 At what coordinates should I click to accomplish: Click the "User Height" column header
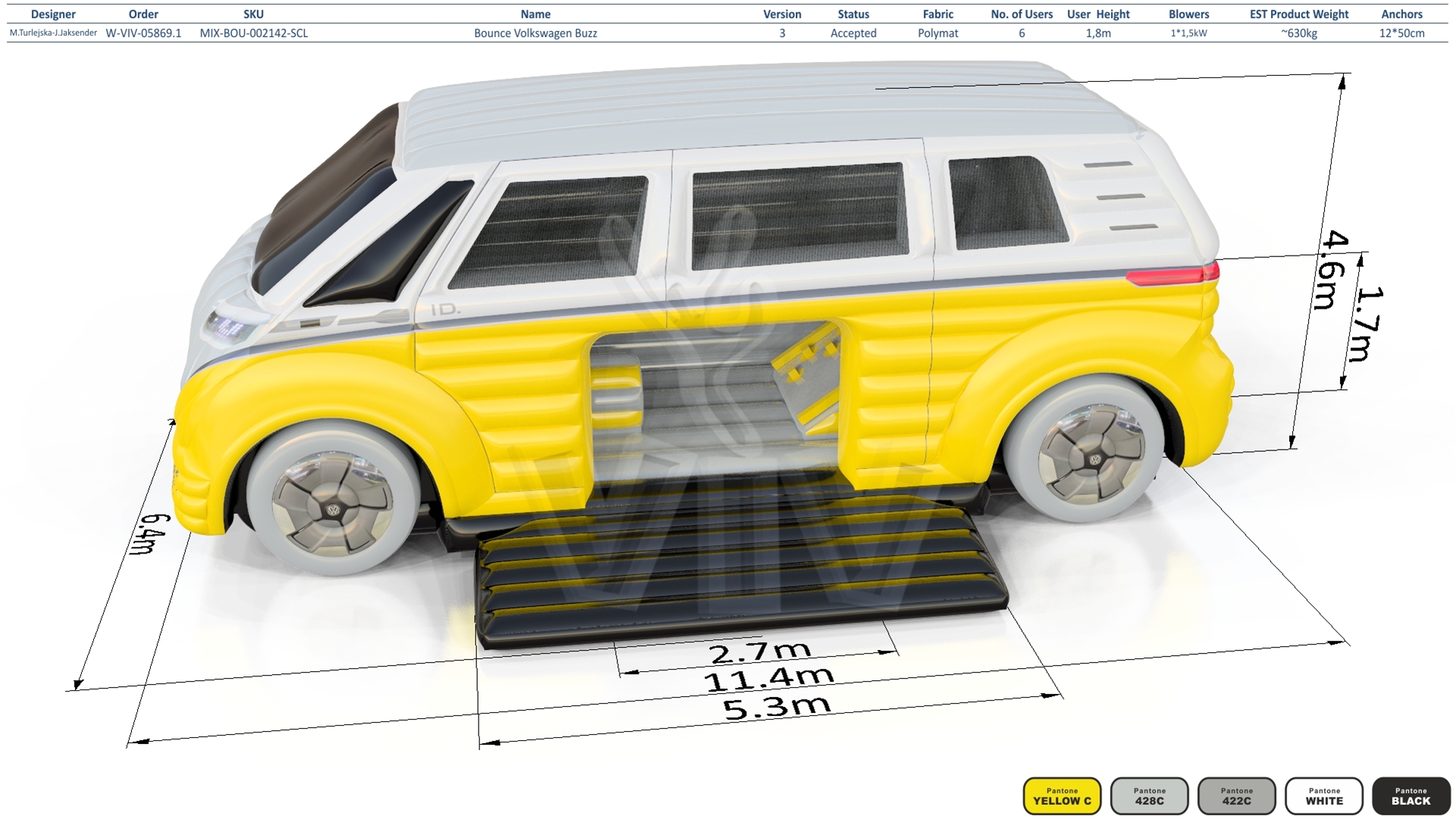click(1098, 14)
